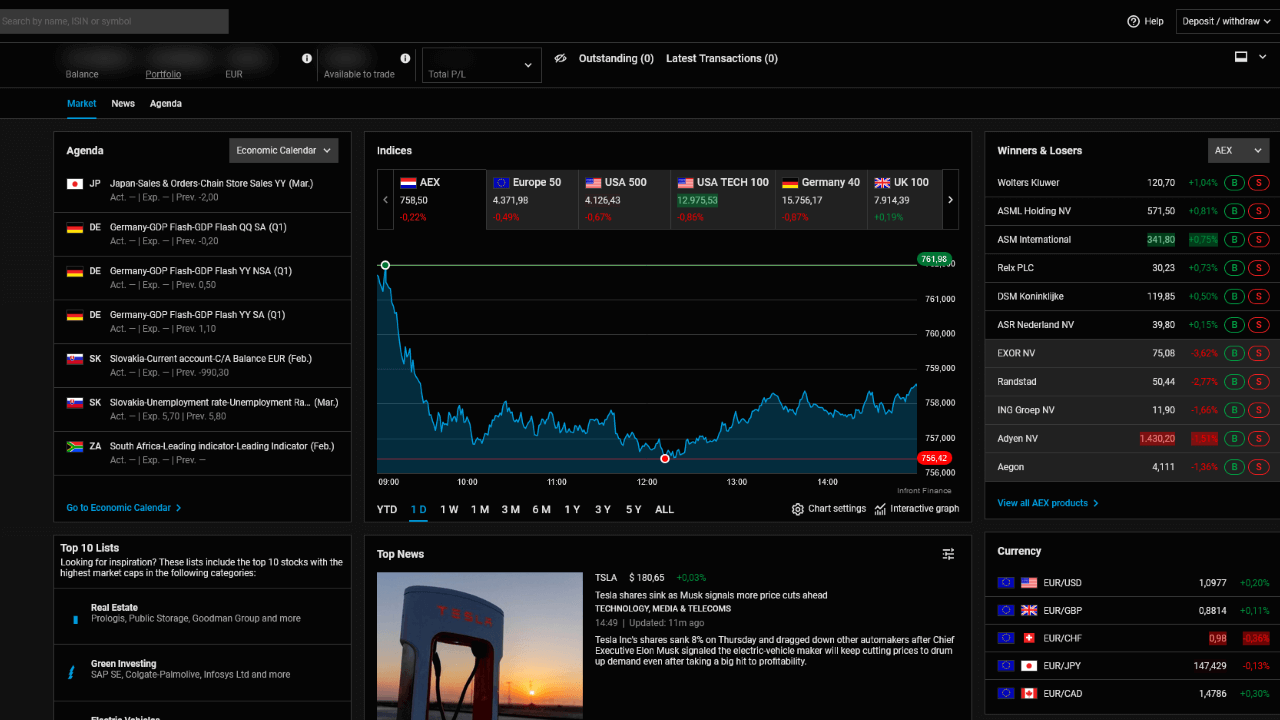Click info icon next to Available to trade
Screen dimensions: 1280x720
[x=405, y=58]
